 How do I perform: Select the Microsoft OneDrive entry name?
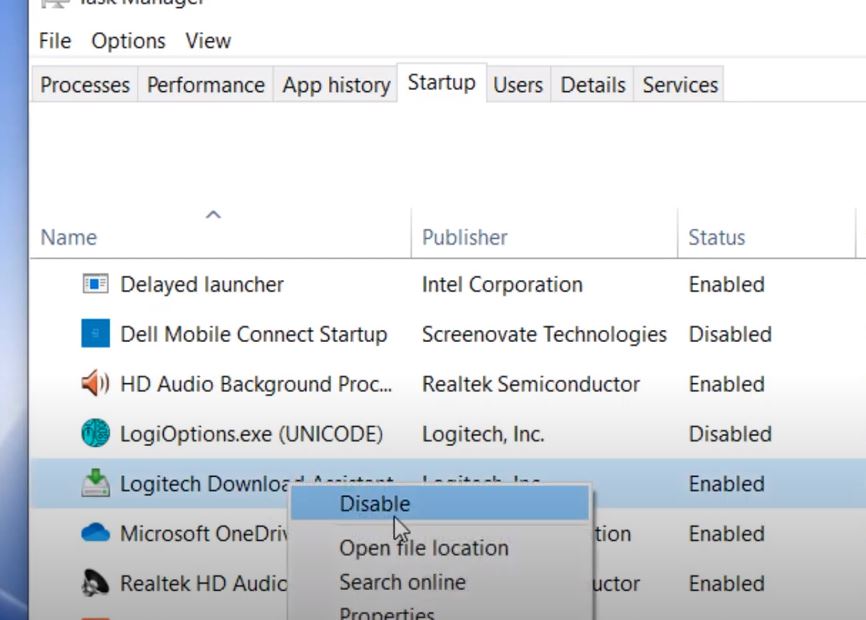(x=204, y=533)
